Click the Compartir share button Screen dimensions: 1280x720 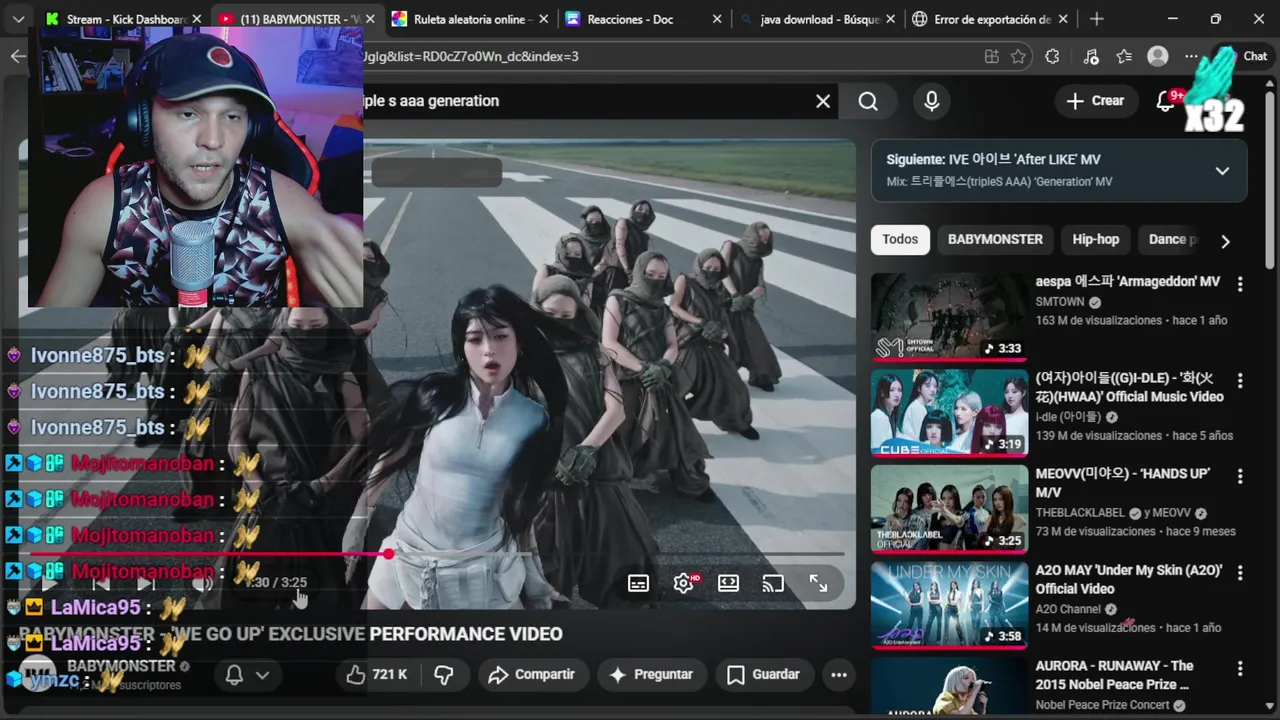[531, 675]
